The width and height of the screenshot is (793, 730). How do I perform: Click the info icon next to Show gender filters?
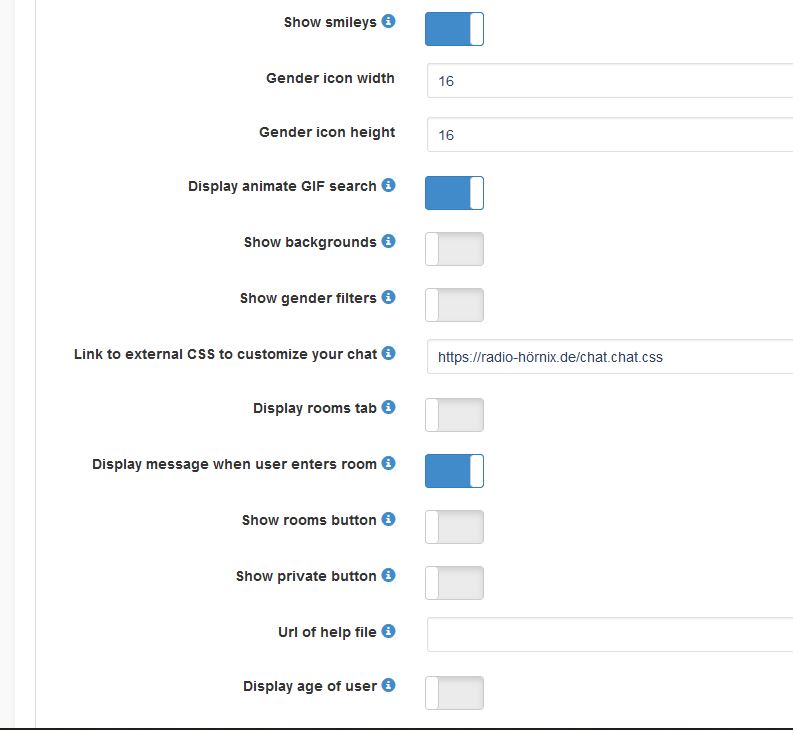pos(389,297)
